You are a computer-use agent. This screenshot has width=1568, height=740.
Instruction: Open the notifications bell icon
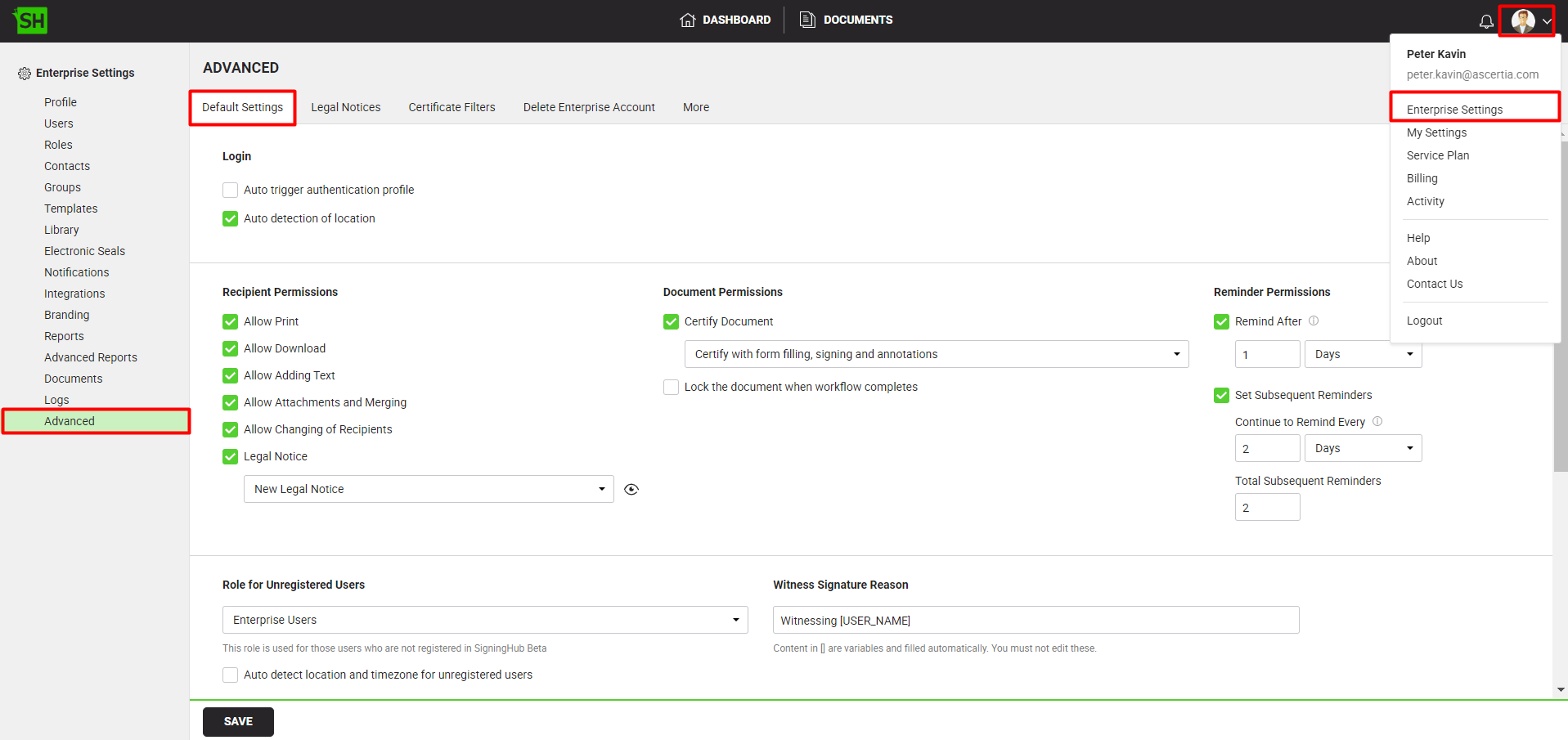1485,21
